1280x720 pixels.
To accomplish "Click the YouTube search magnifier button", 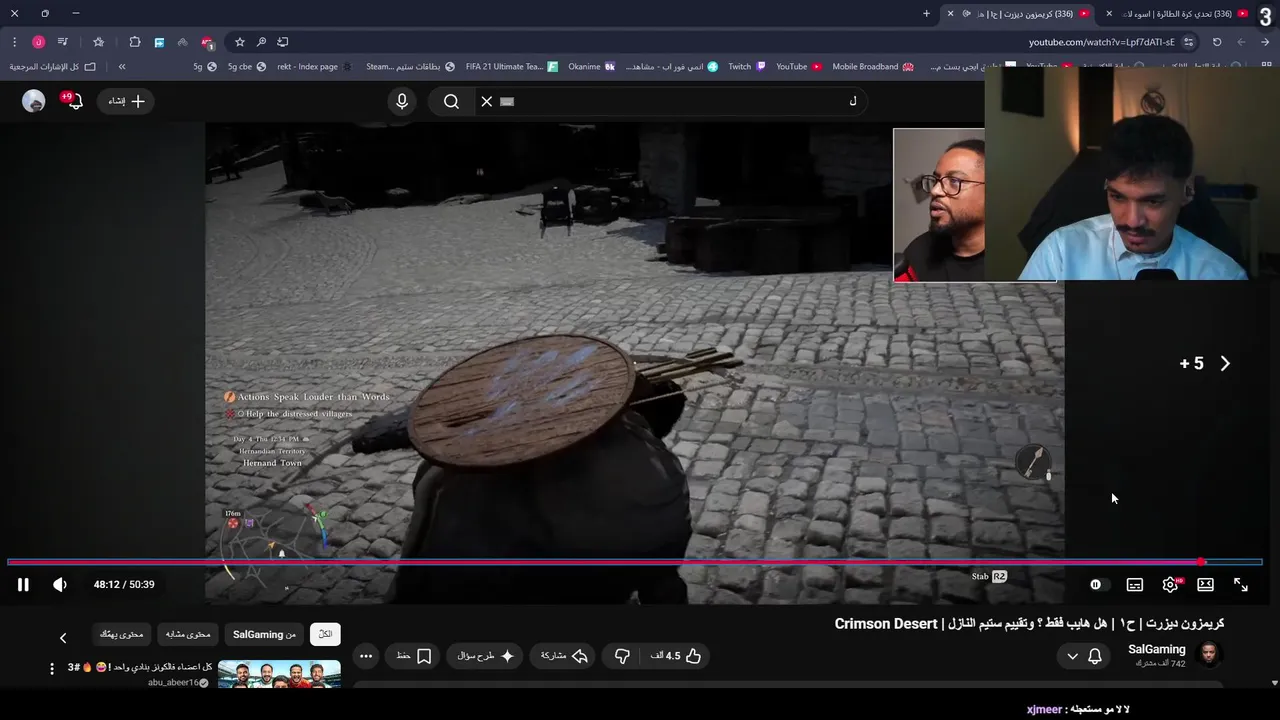I will (451, 101).
